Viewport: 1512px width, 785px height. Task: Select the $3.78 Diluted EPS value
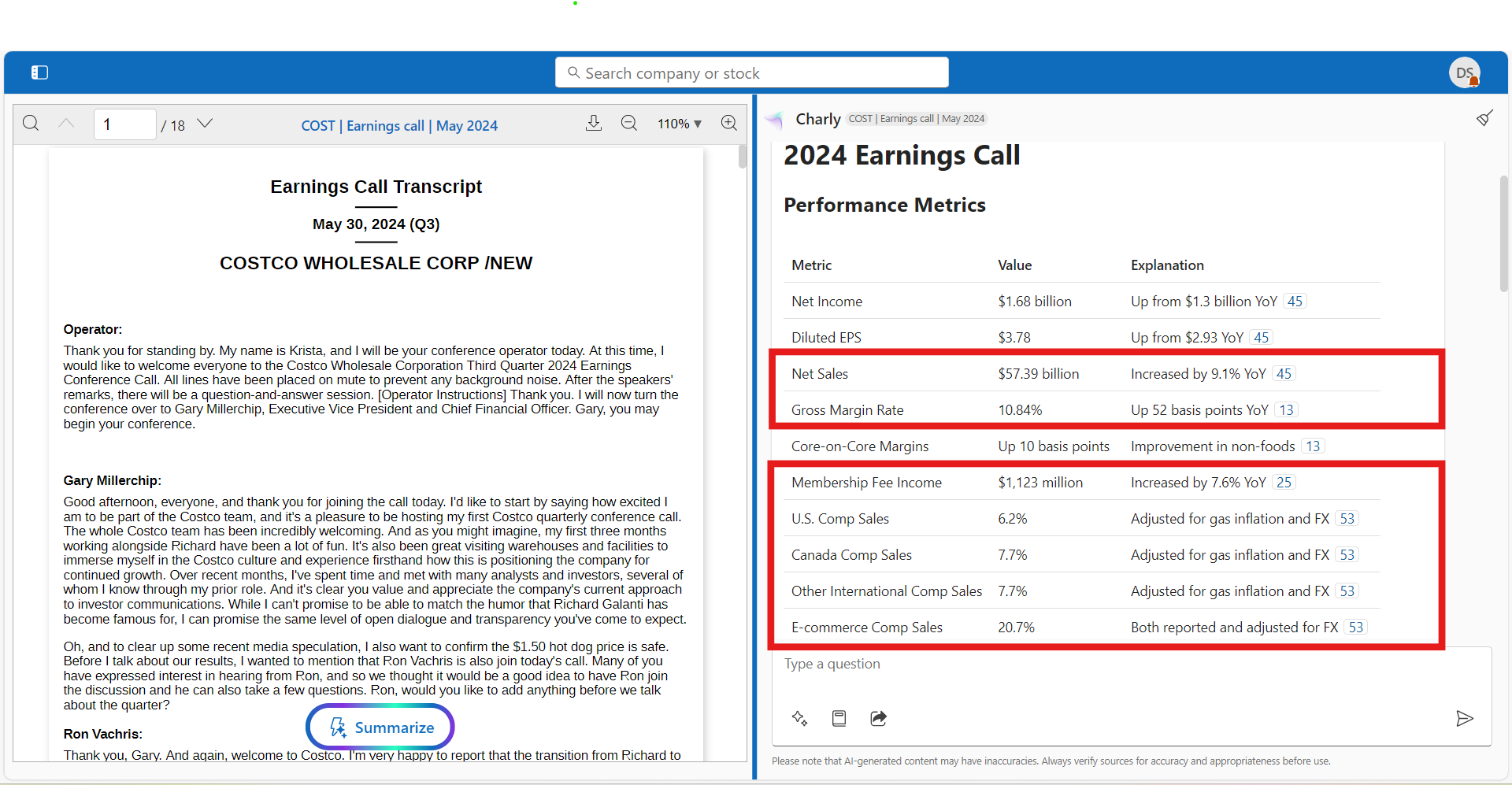(x=1014, y=338)
